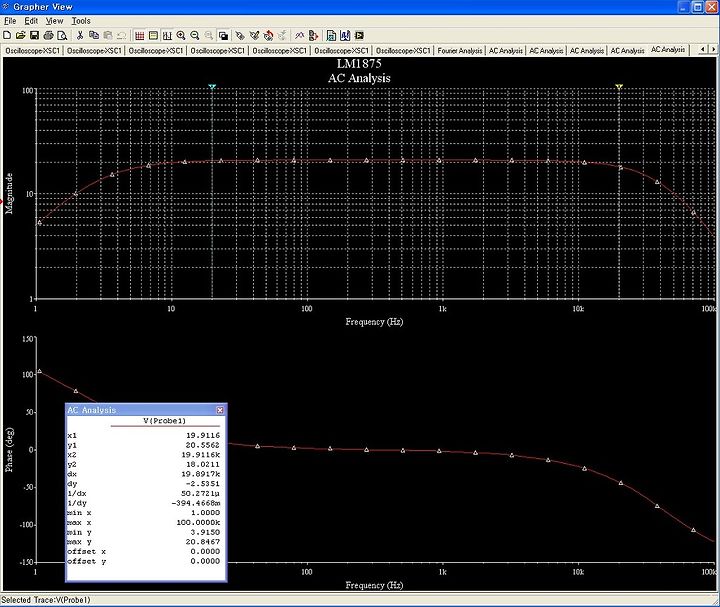Zoom in on the graph
Screen dimensions: 720x607
click(x=181, y=35)
